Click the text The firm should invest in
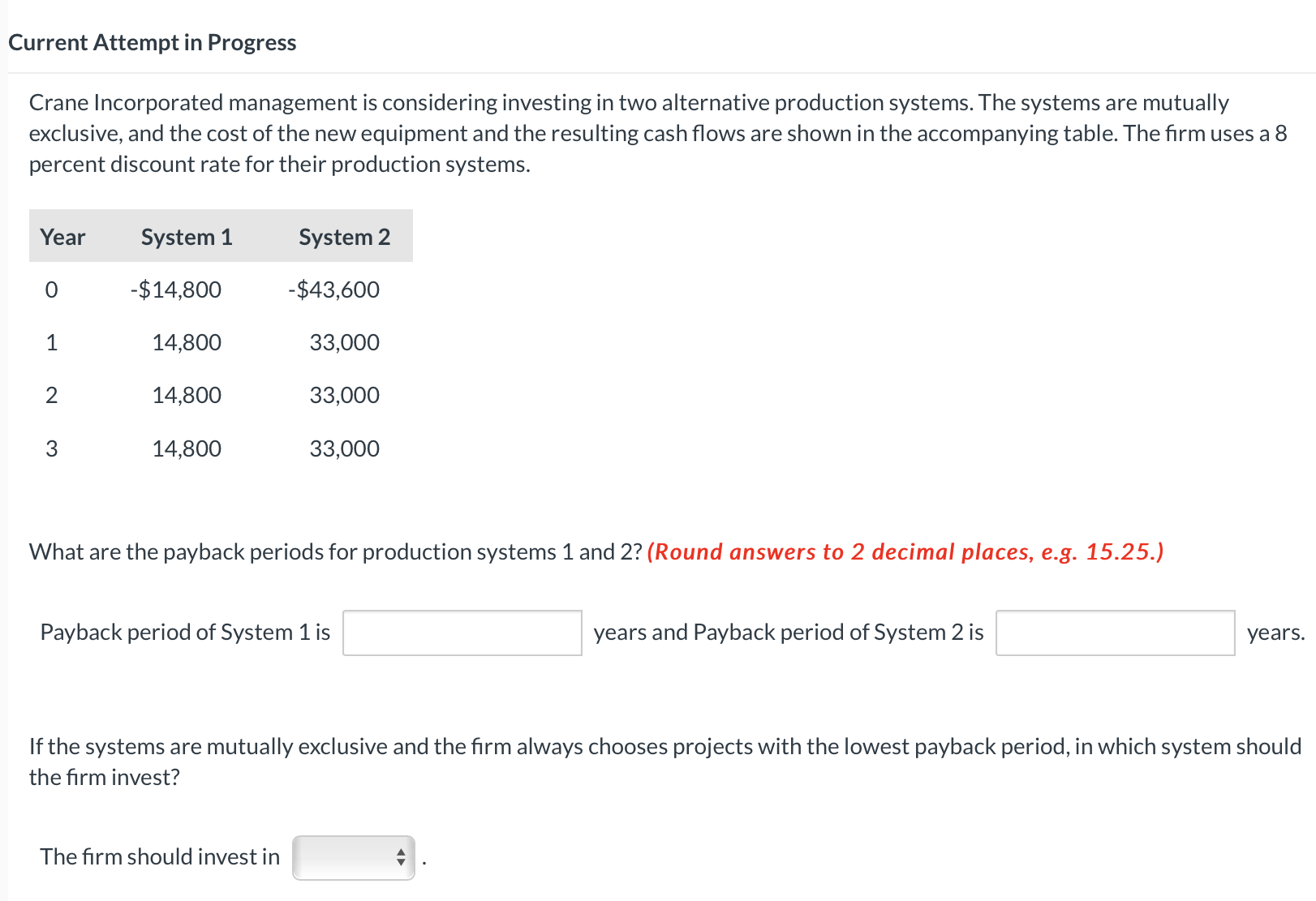 click(x=159, y=856)
